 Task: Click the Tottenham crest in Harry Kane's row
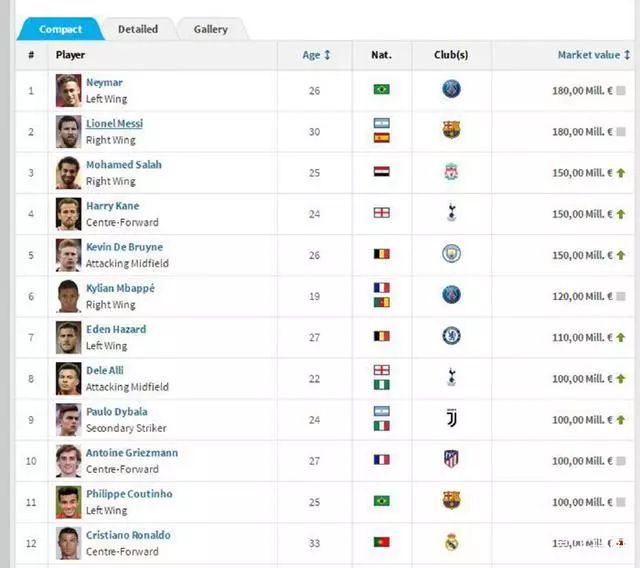[x=451, y=212]
